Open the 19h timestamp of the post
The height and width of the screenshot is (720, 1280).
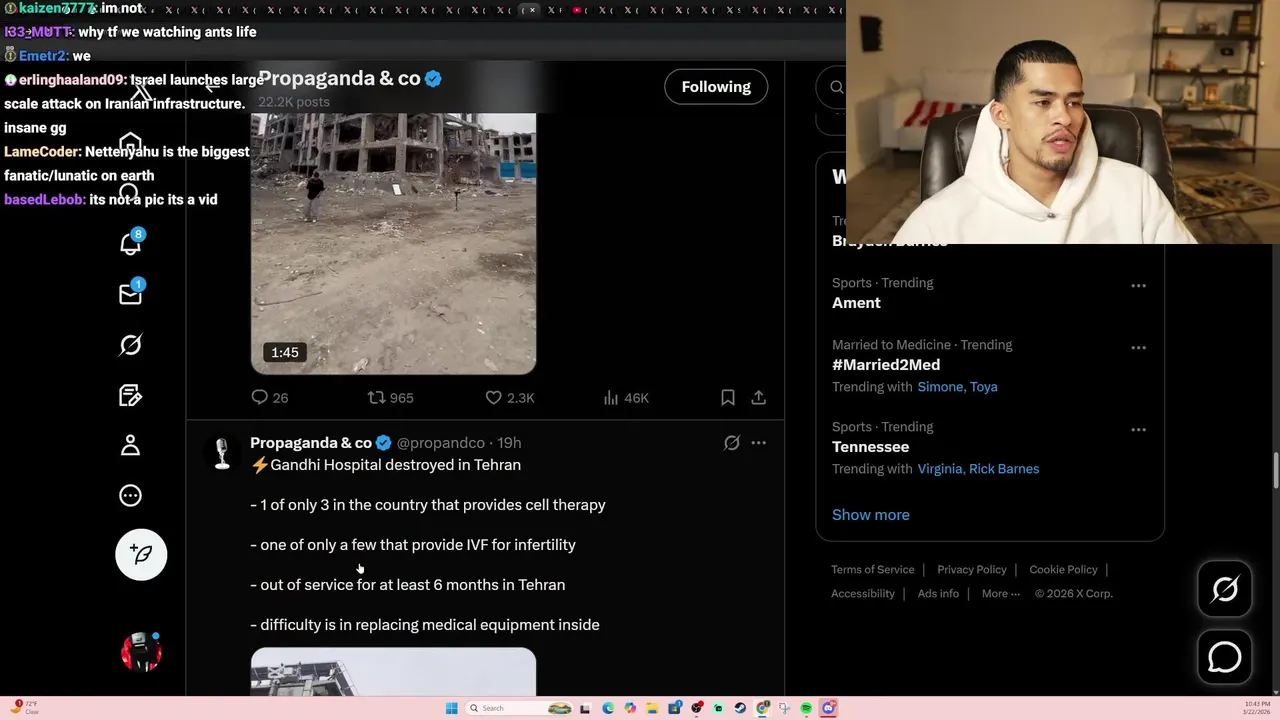click(509, 442)
